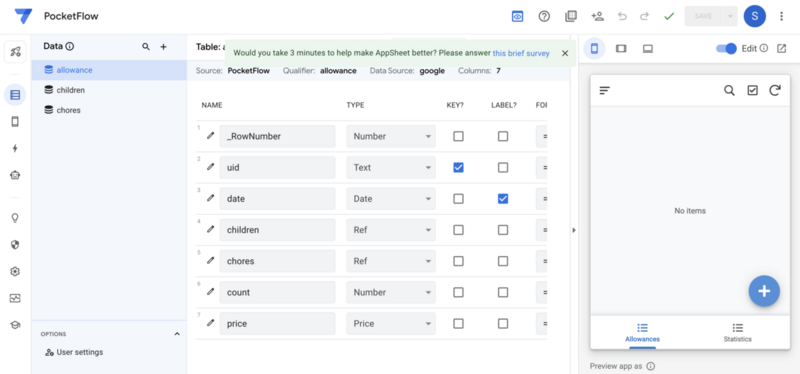Open the share app add-person icon

[x=597, y=16]
